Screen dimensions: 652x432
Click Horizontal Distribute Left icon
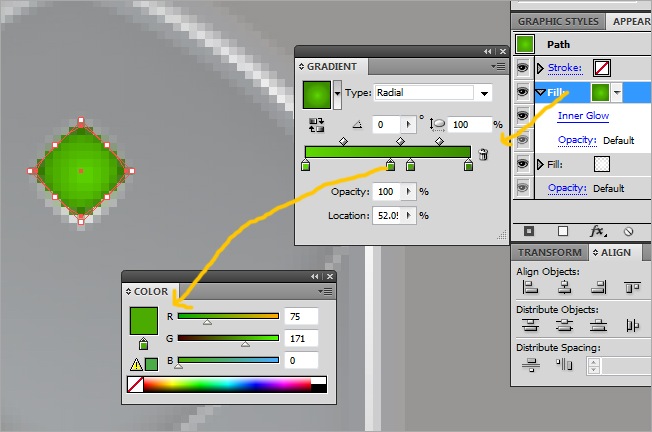(x=632, y=326)
